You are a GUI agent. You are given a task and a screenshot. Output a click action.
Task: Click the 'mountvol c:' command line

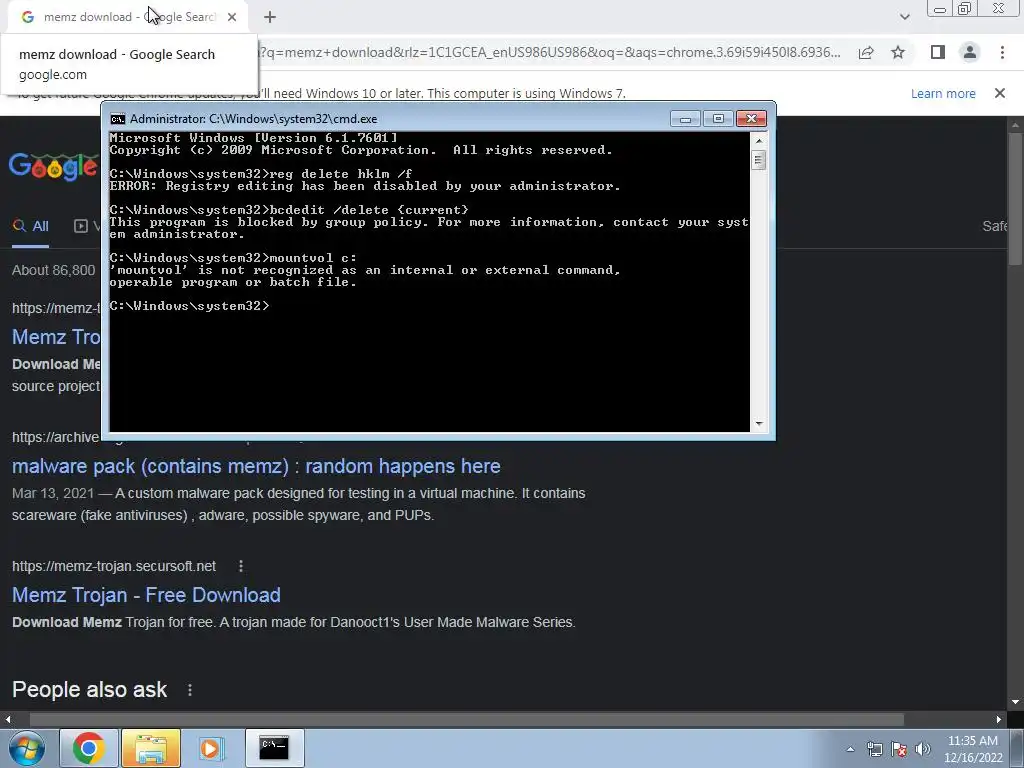tap(233, 257)
